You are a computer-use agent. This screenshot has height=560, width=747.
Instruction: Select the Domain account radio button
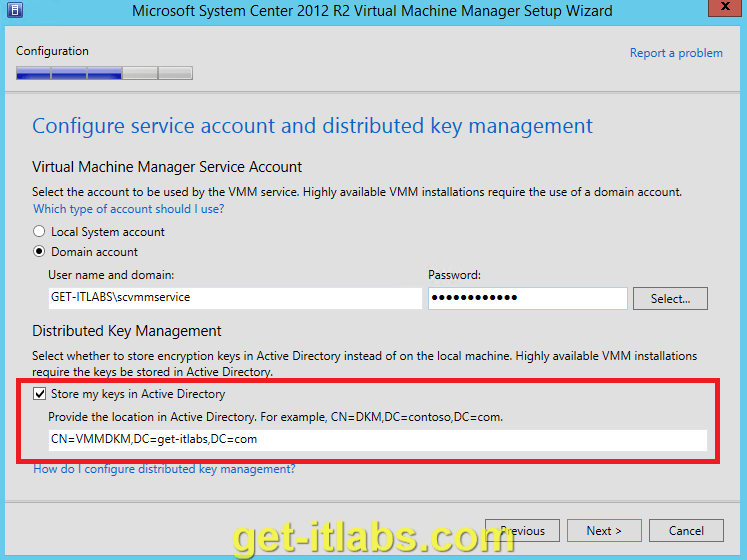pos(39,252)
